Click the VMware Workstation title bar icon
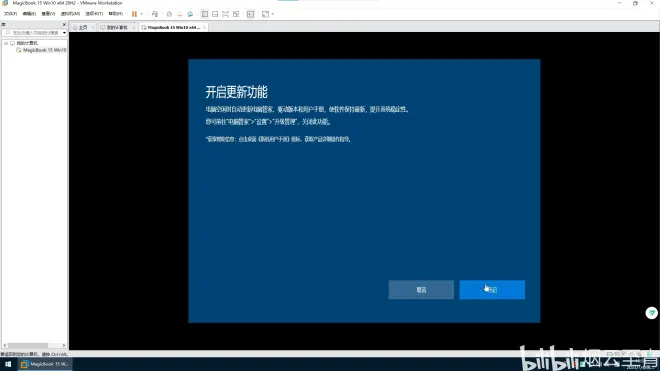 (x=5, y=3)
